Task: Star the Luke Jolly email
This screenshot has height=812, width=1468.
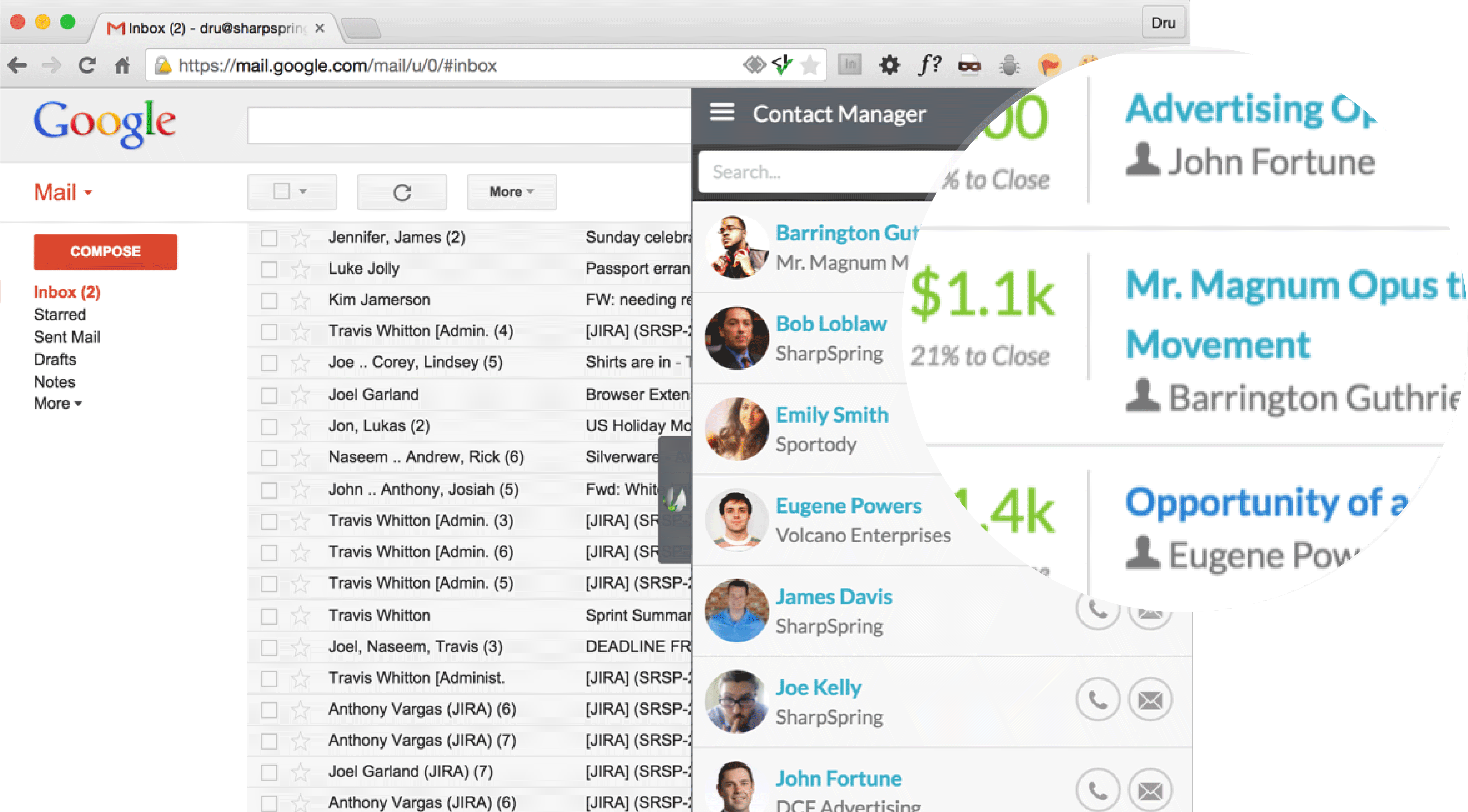Action: pos(300,268)
